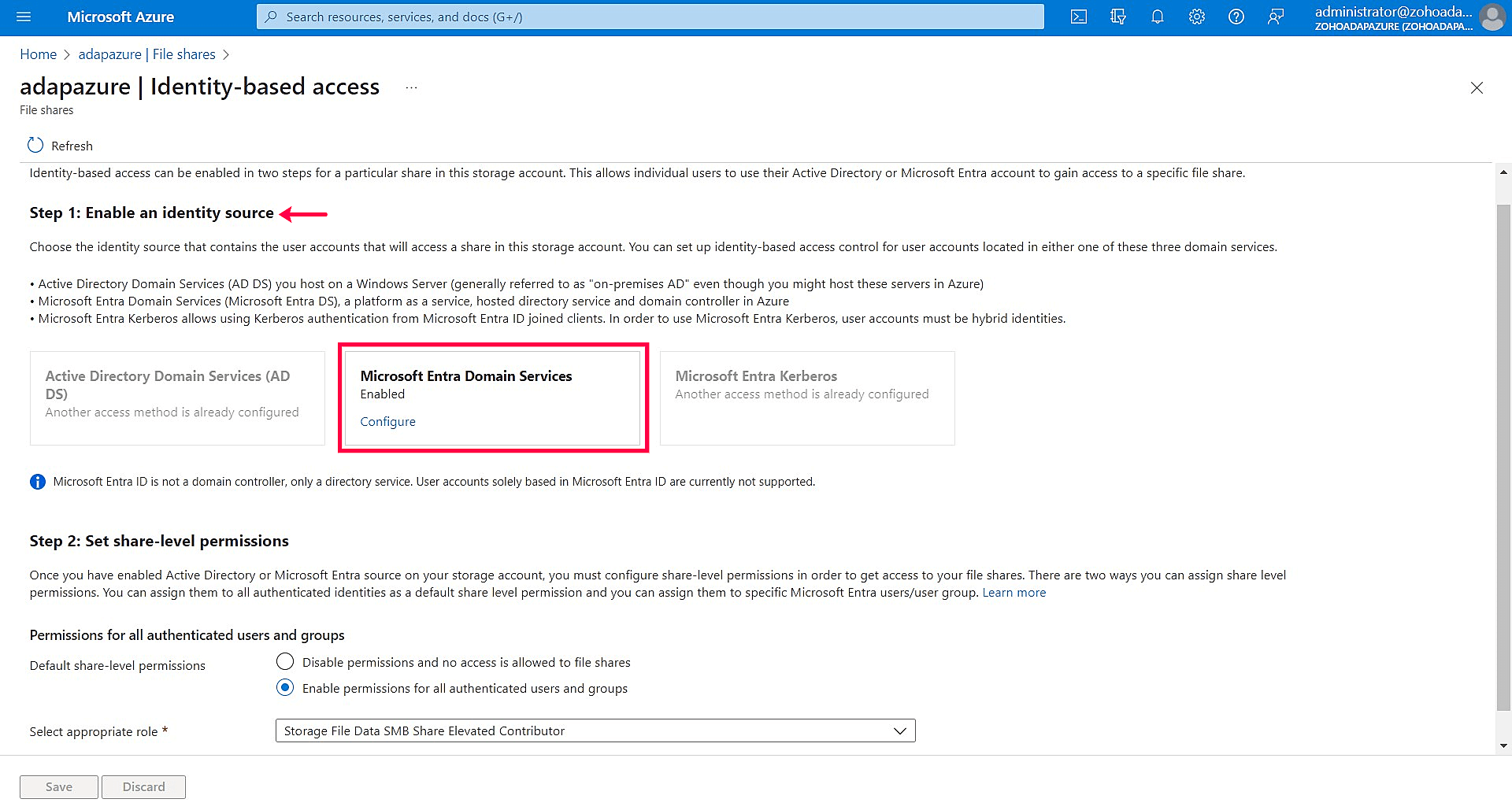The image size is (1512, 810).
Task: Click the 'adapazure | Identity-based access' page title
Action: click(x=200, y=87)
